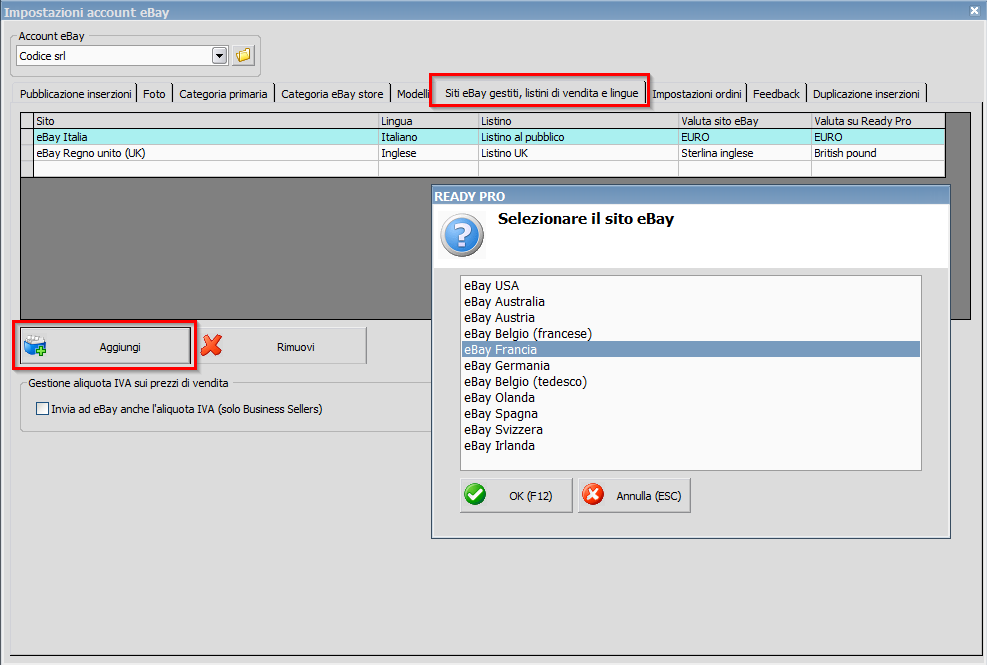
Task: Click the 'Valuta sito eBay' column header
Action: pos(745,121)
